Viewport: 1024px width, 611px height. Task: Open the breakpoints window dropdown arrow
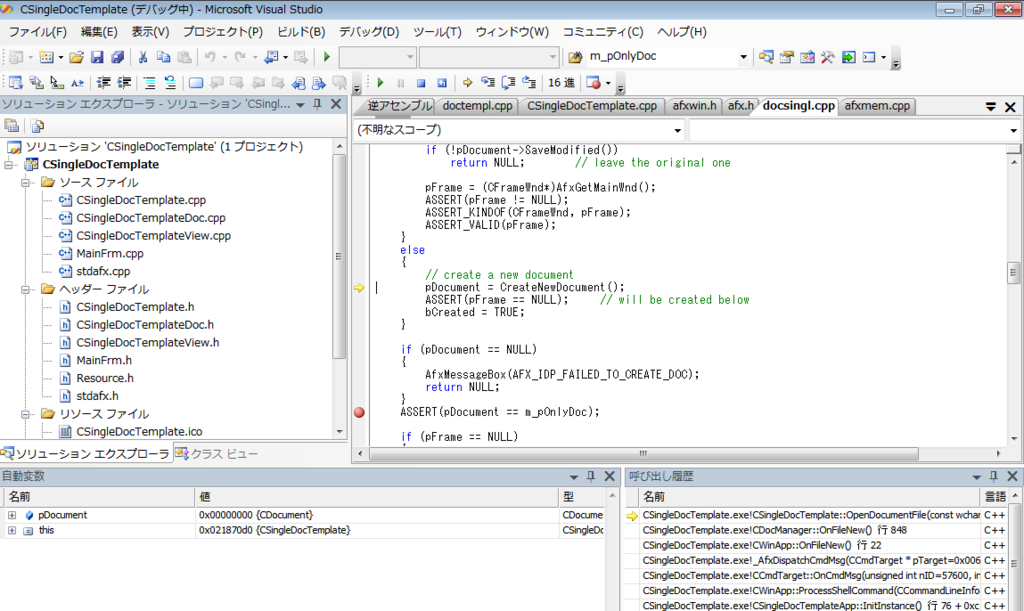[x=608, y=83]
